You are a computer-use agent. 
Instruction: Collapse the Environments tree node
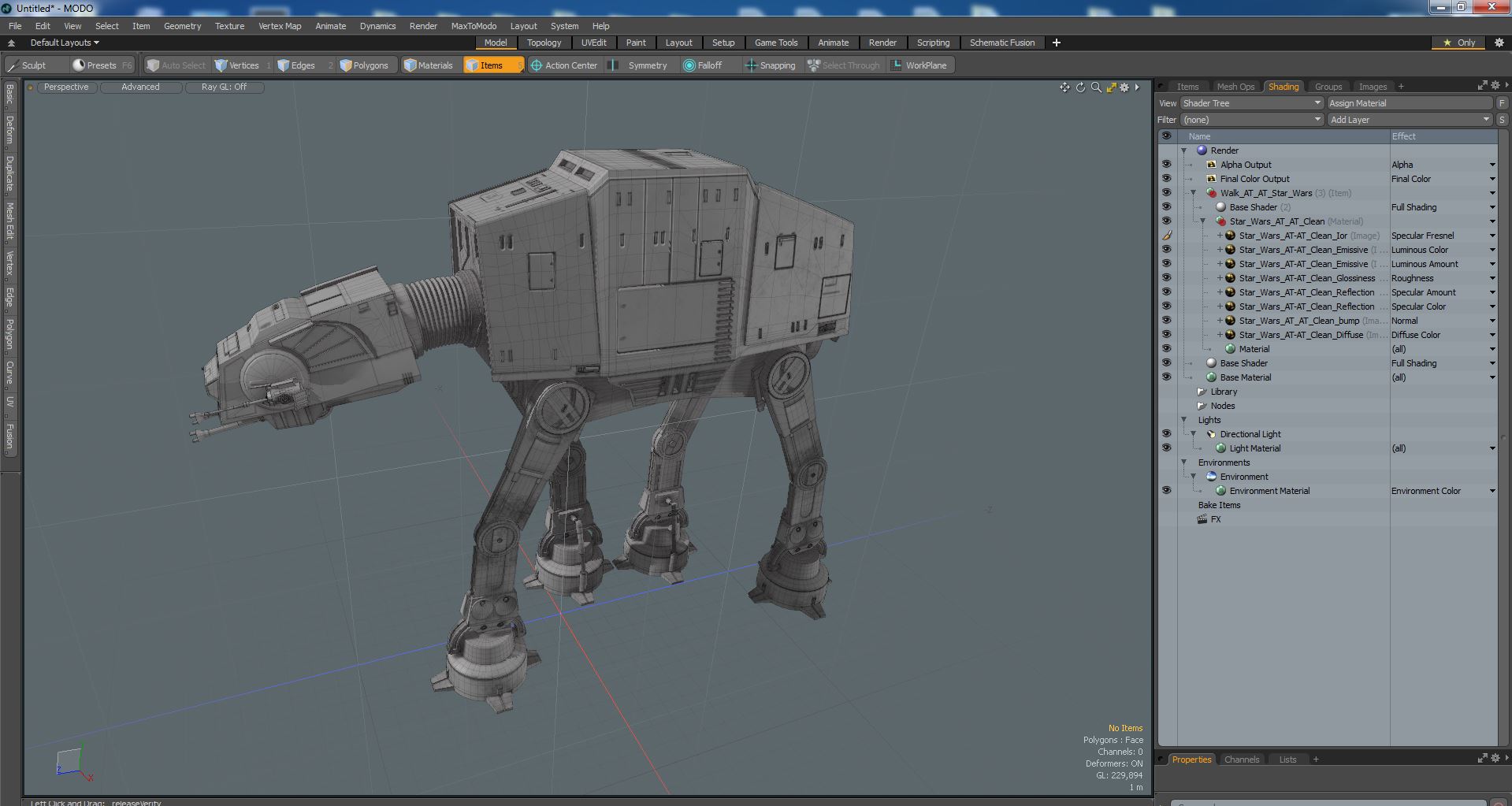[1183, 462]
